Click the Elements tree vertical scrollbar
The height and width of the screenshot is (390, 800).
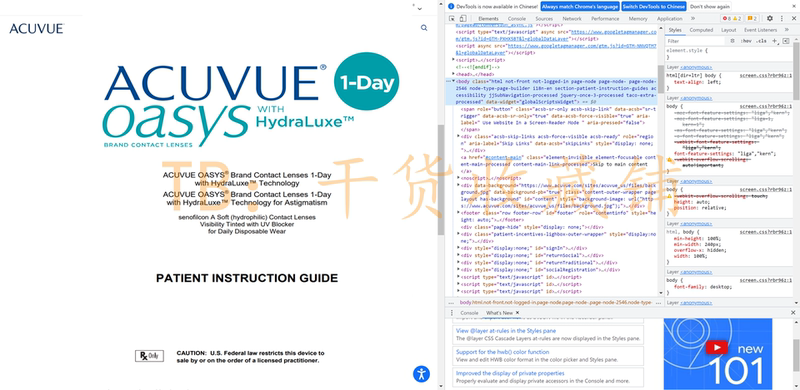661,79
